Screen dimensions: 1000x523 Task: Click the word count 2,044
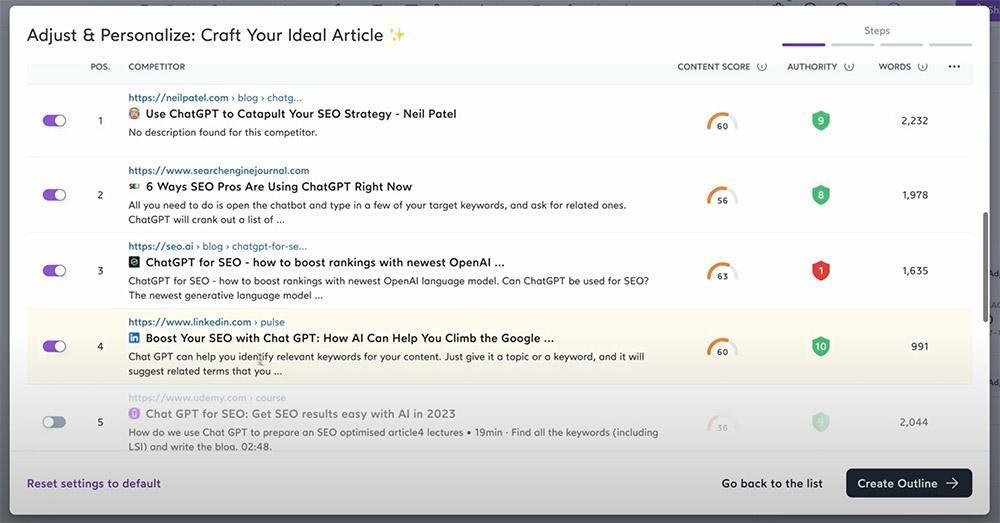(x=914, y=422)
